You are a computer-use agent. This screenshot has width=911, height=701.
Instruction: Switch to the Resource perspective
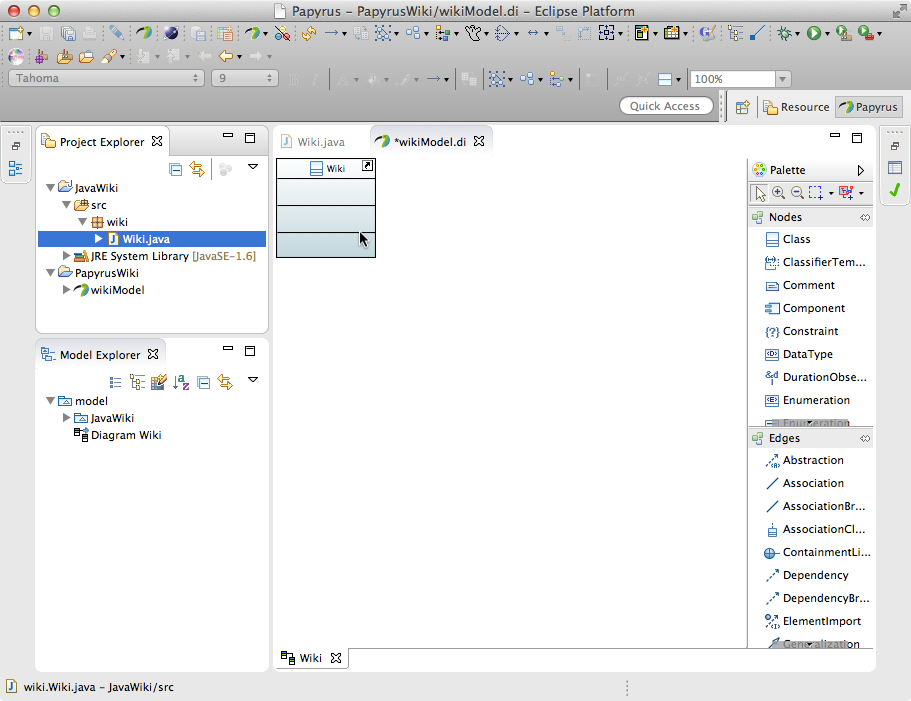click(x=796, y=107)
